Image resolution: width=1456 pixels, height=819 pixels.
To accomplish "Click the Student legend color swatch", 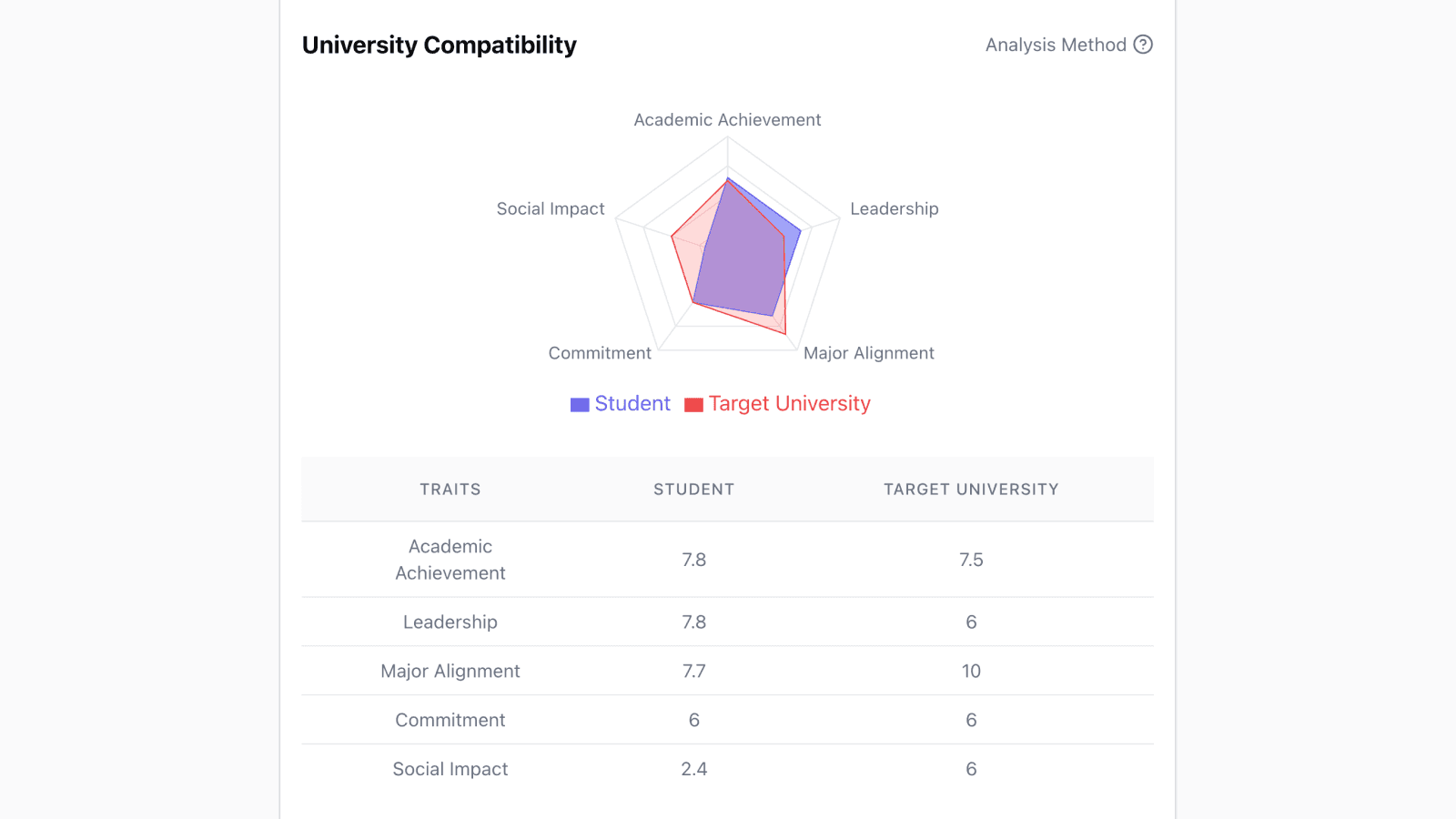I will click(x=579, y=403).
